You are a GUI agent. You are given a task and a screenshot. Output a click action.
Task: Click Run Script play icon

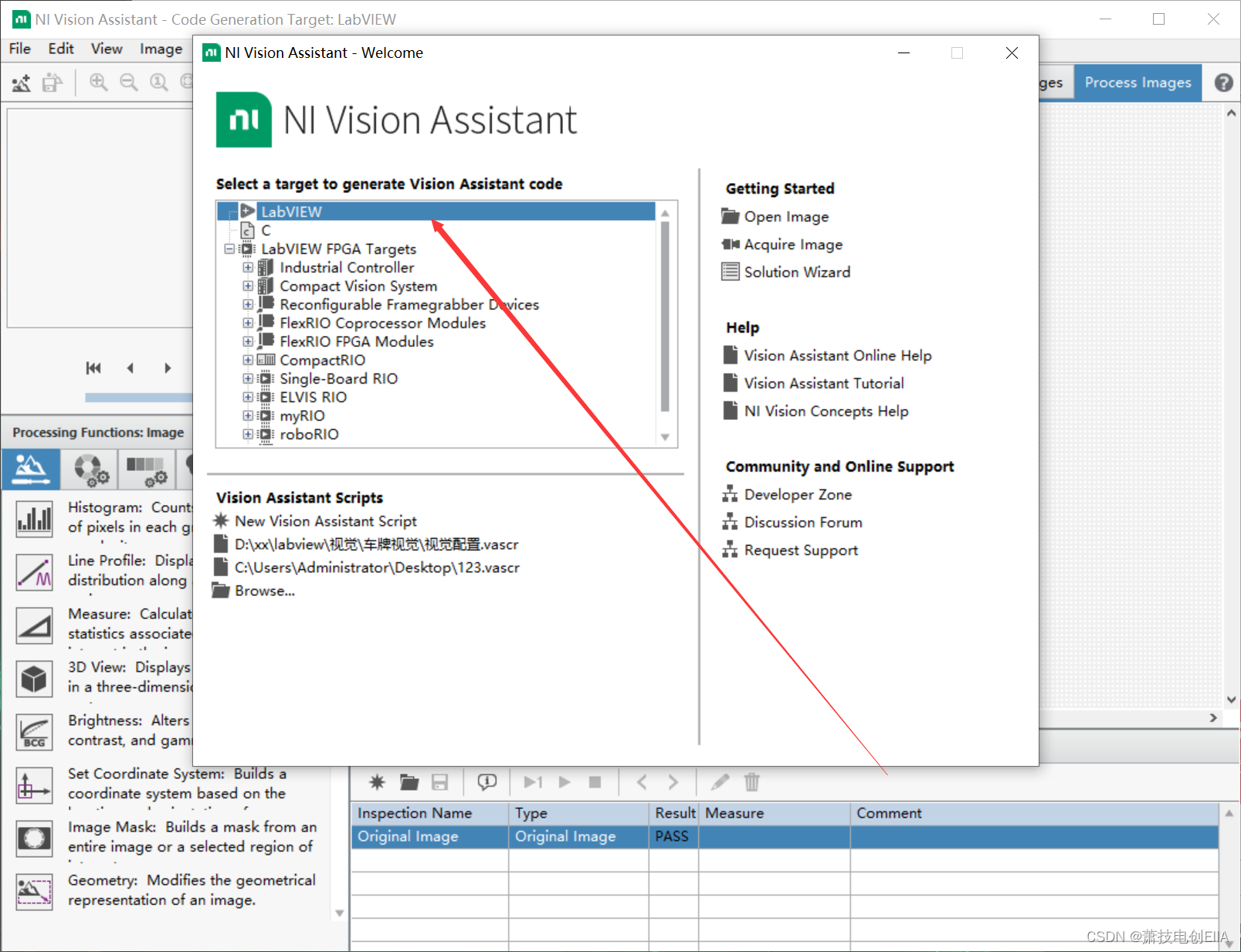point(565,782)
